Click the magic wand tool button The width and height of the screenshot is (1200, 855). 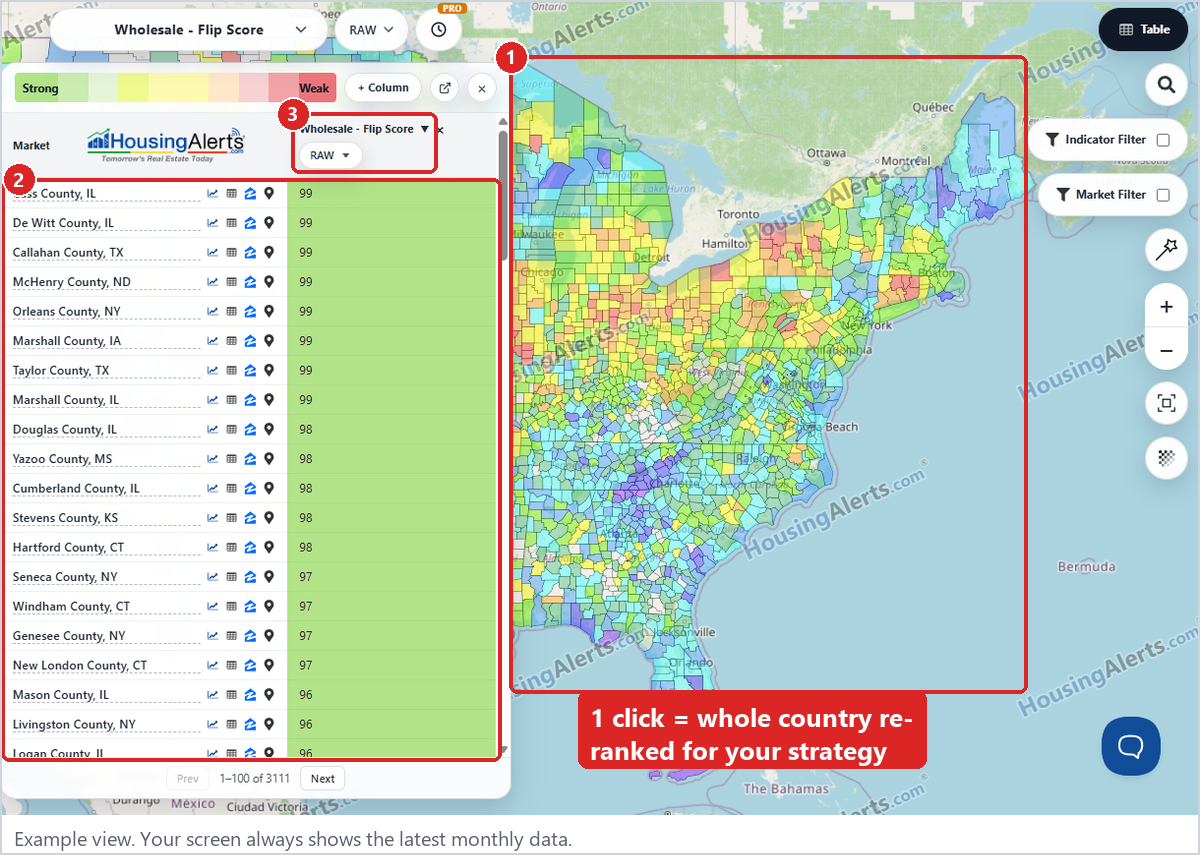(1166, 251)
